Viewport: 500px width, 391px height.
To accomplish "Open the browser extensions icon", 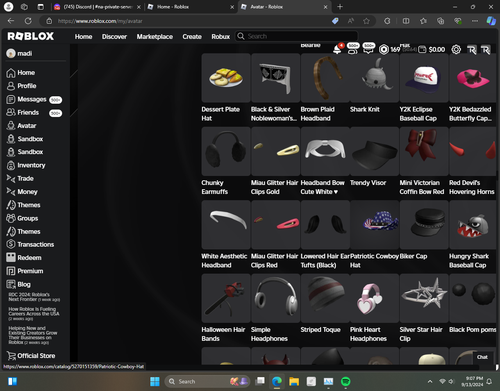I will [x=387, y=21].
